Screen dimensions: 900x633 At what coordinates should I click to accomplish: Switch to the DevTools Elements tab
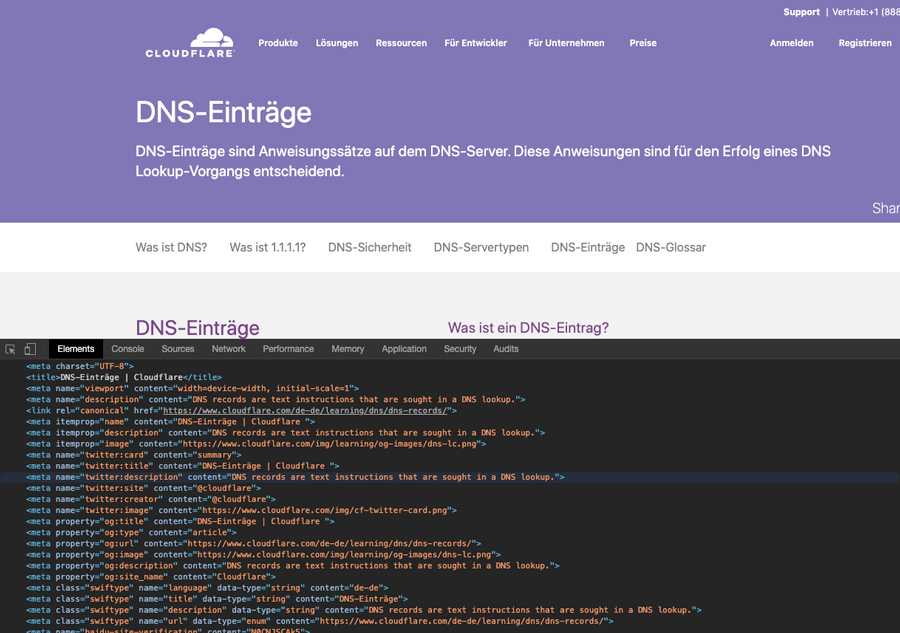[x=76, y=349]
